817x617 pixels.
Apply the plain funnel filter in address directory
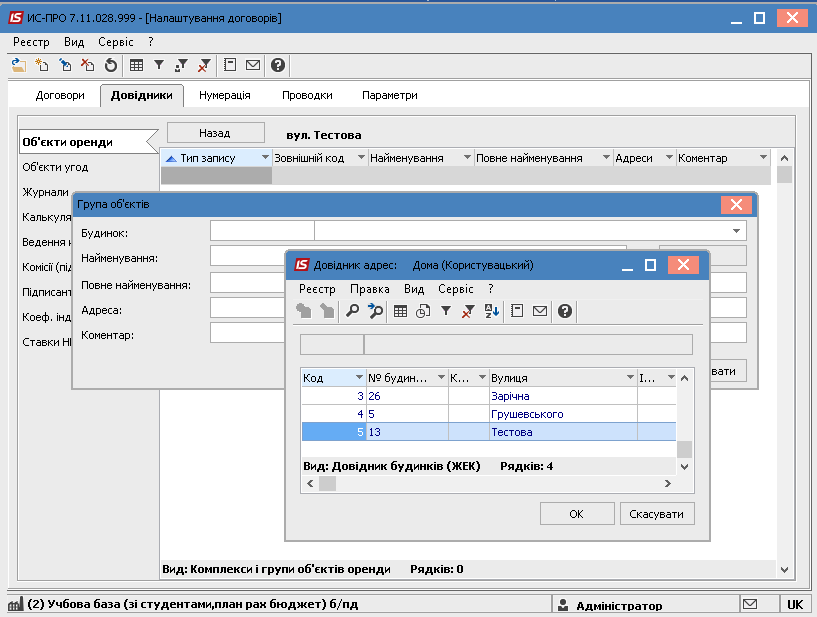[x=446, y=311]
